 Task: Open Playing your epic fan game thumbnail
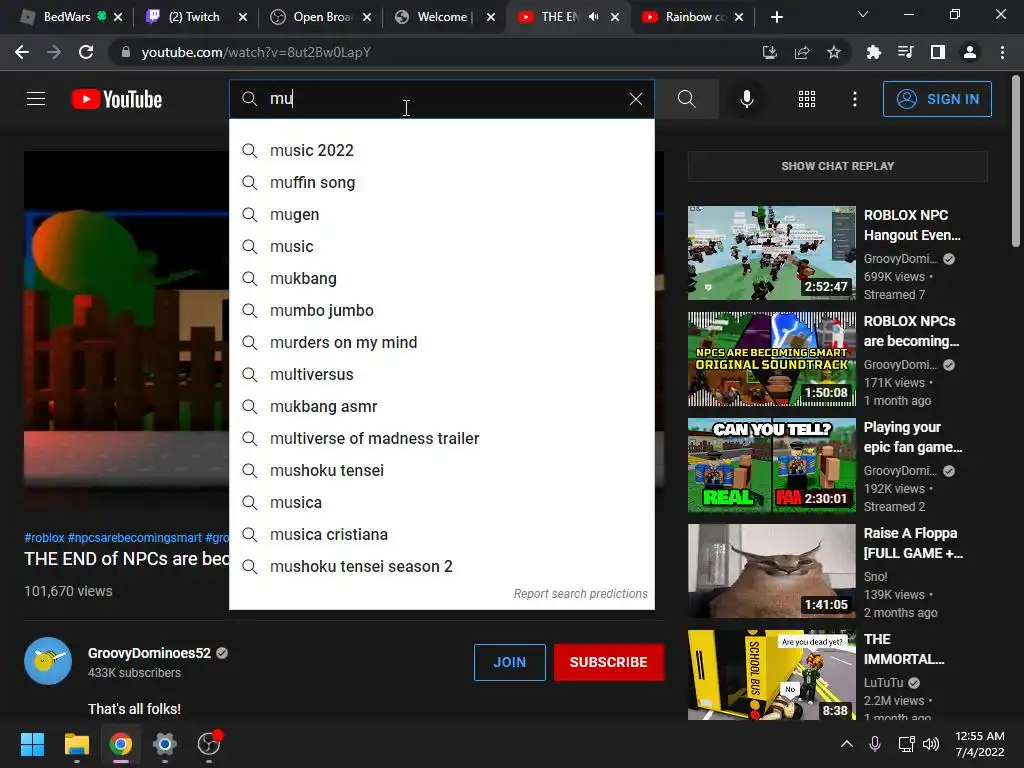click(771, 465)
